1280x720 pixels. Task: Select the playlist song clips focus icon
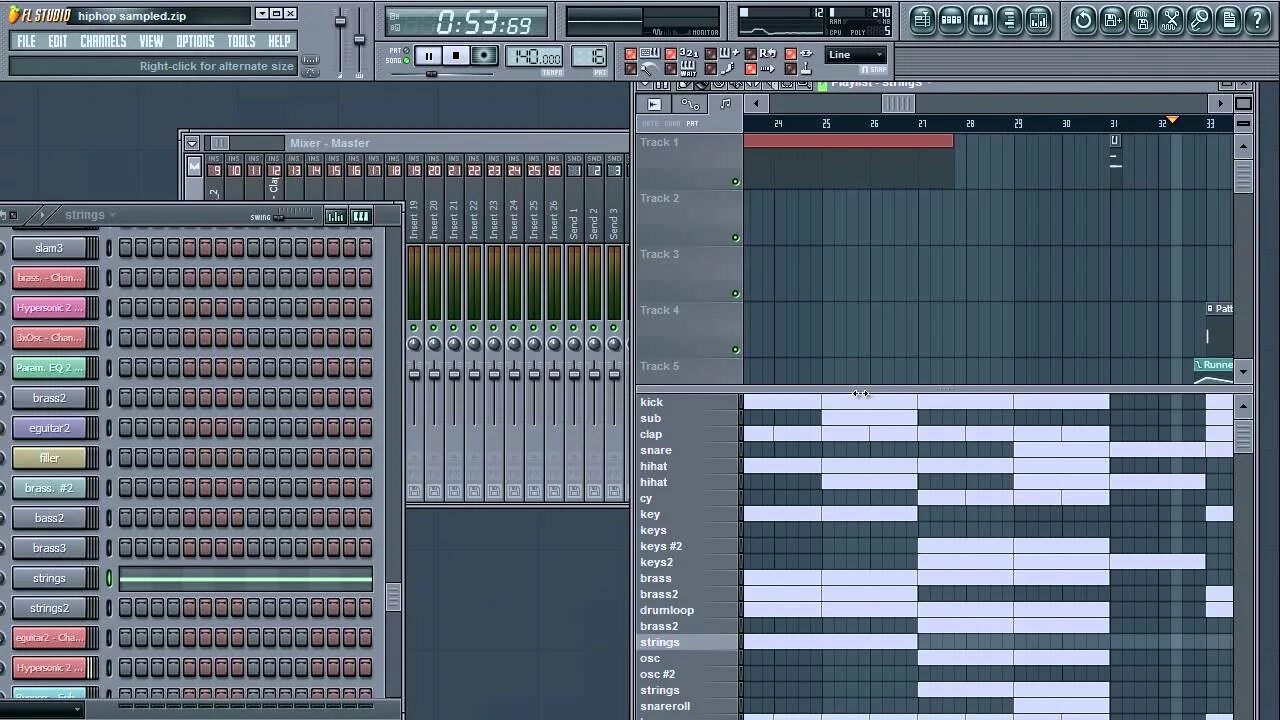tap(654, 104)
